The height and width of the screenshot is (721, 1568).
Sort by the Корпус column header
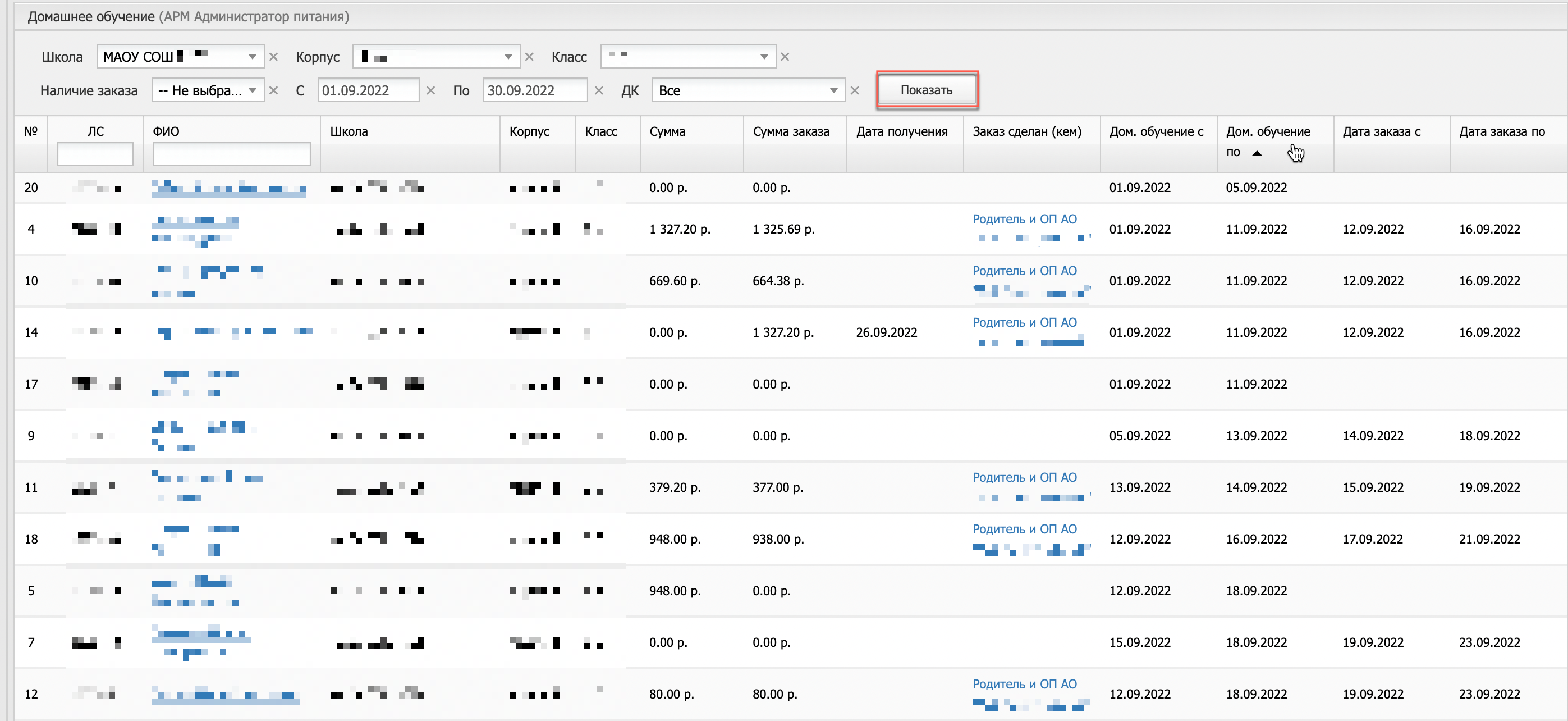(x=530, y=131)
